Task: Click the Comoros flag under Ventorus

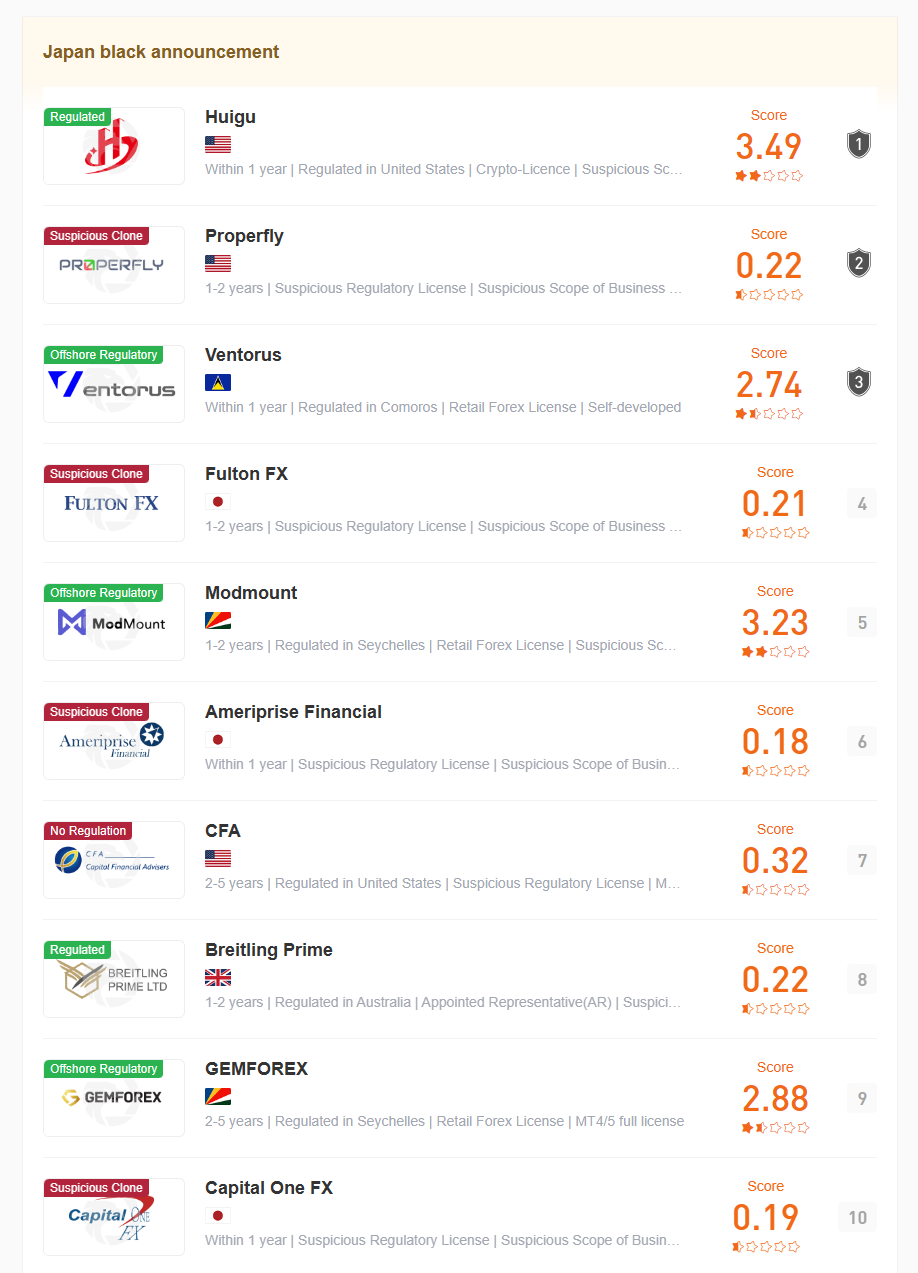Action: [x=218, y=382]
